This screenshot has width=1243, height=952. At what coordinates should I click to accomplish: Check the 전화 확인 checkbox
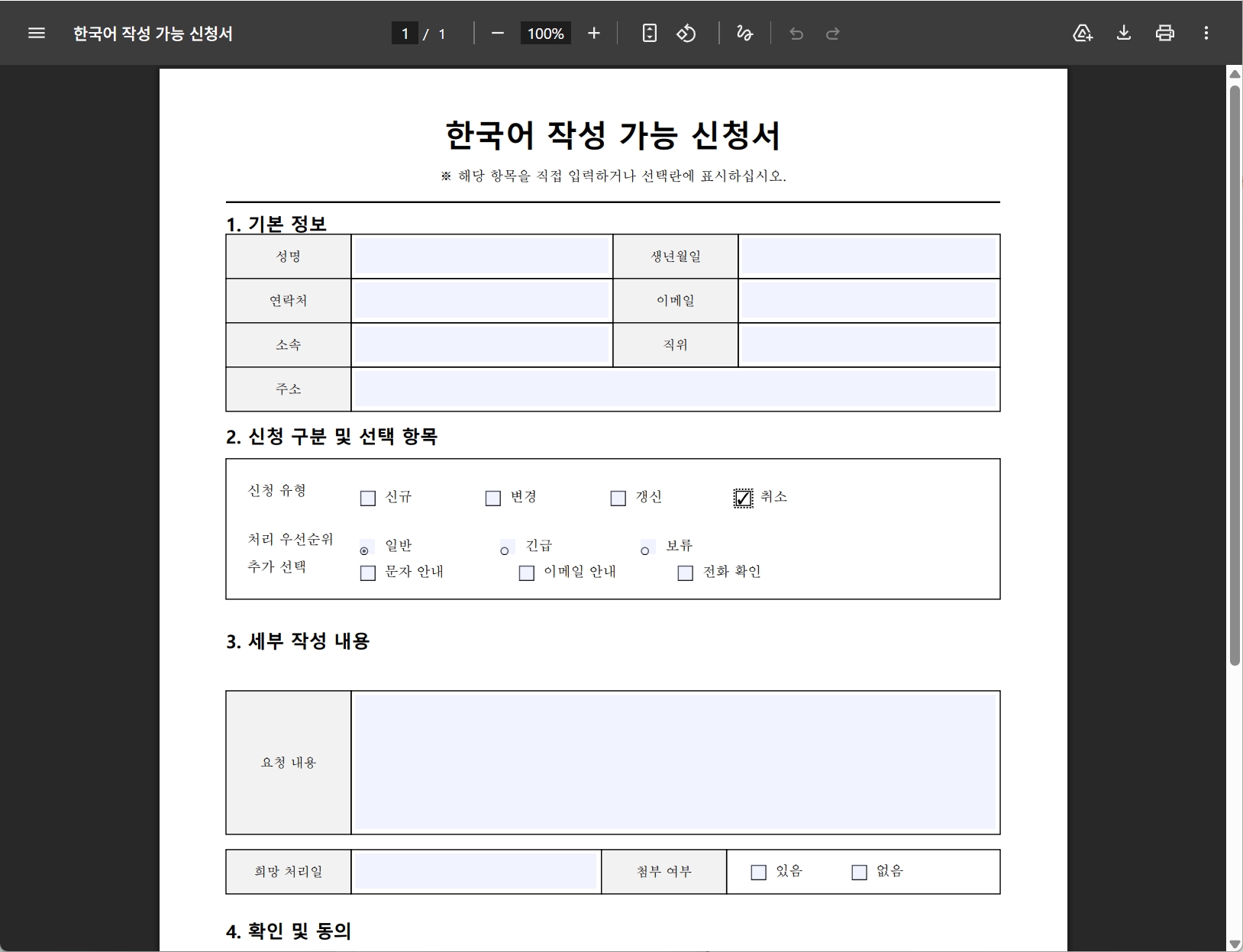point(686,573)
